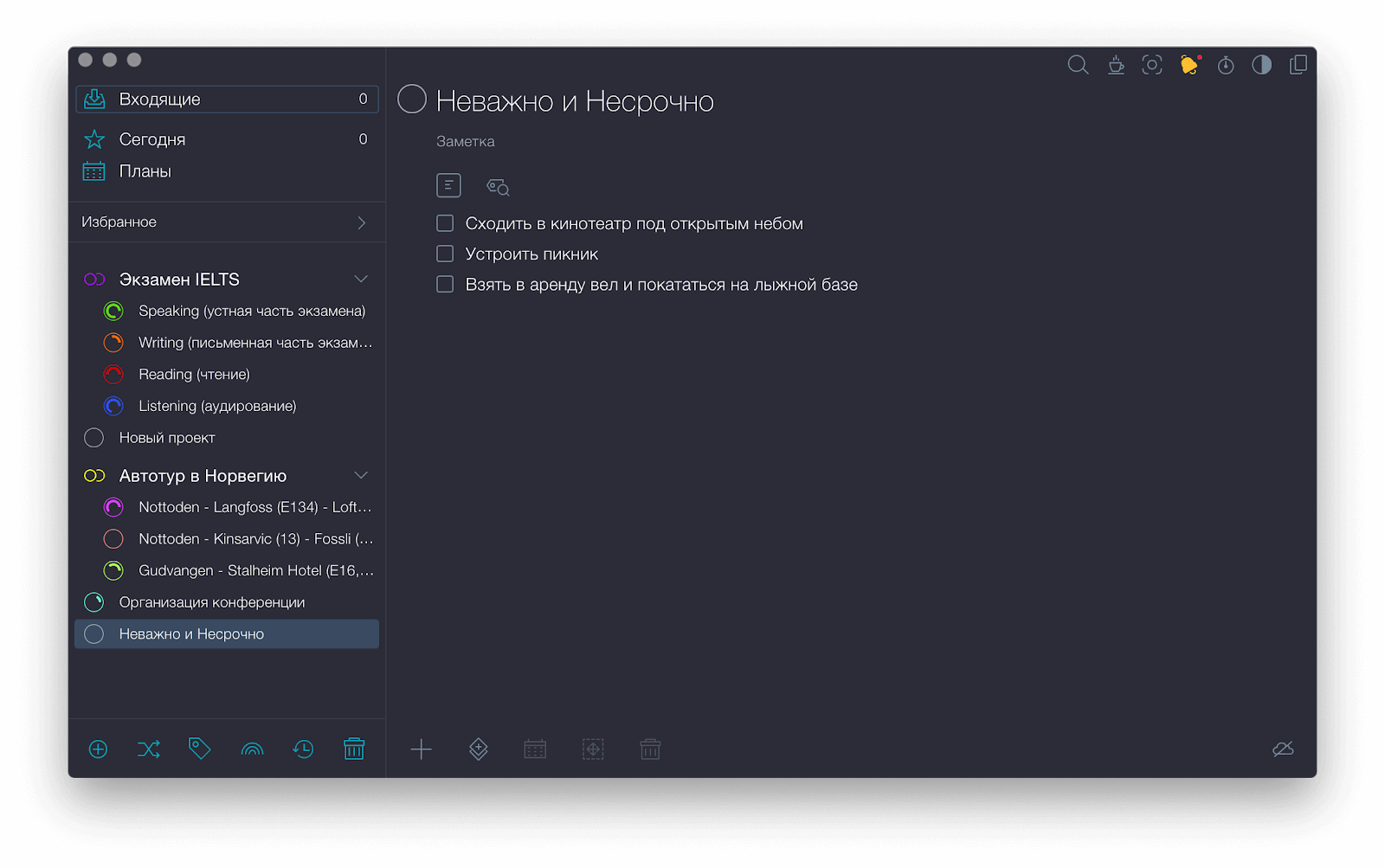This screenshot has width=1385, height=868.
Task: Select Reading (чтение) project
Action: click(x=194, y=374)
